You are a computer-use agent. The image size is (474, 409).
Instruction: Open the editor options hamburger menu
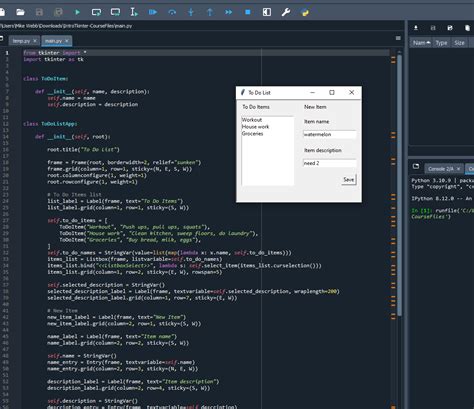[x=398, y=38]
